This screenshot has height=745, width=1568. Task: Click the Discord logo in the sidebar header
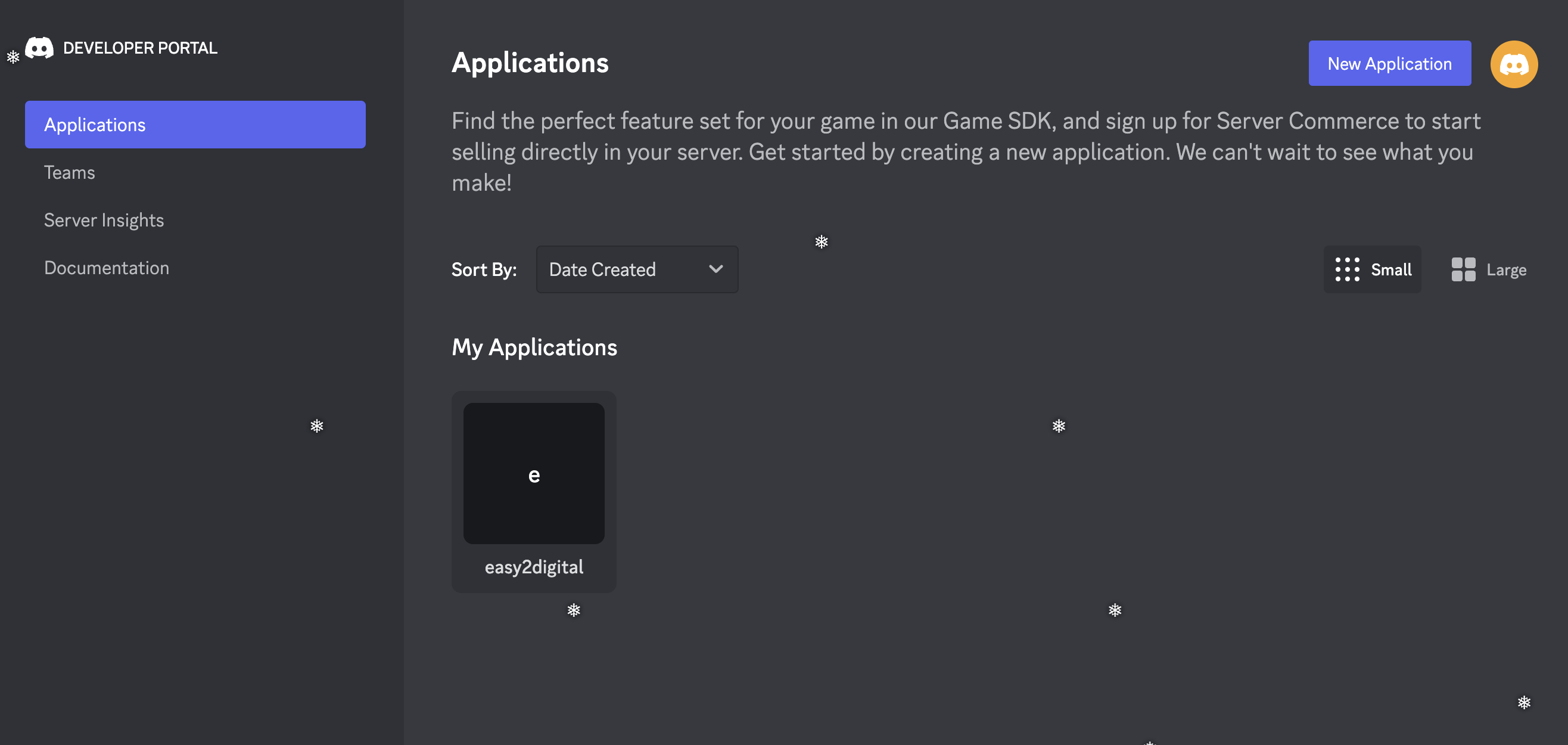click(39, 48)
